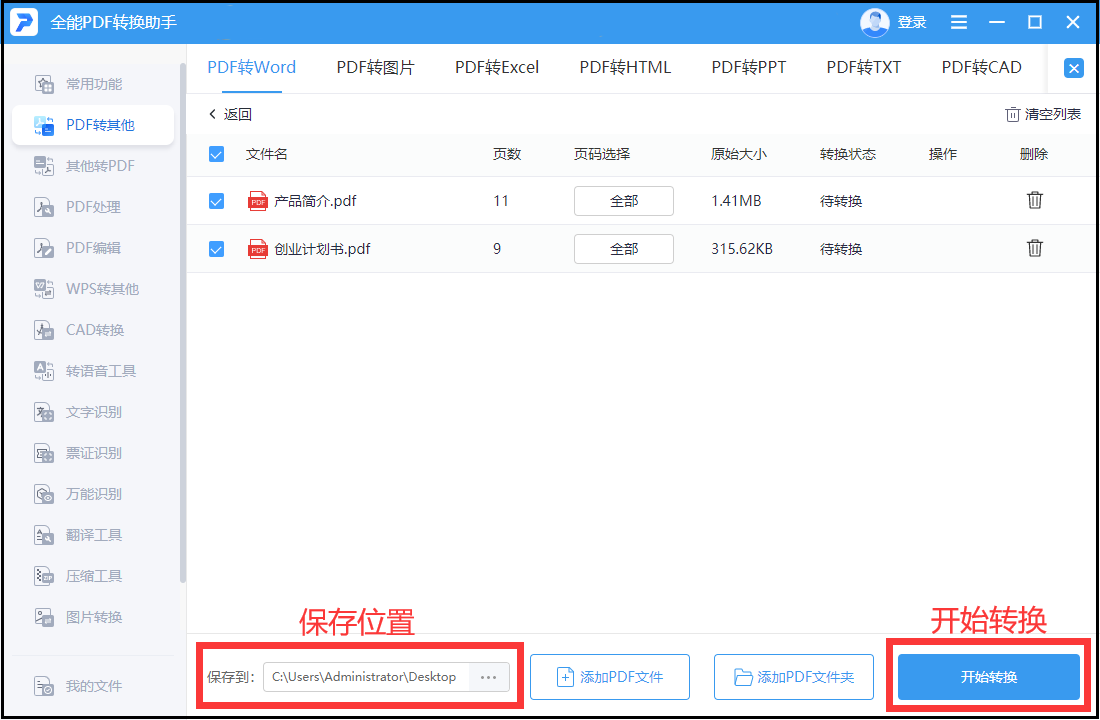This screenshot has height=720, width=1100.
Task: Click the 页码选择 column header
Action: [602, 154]
